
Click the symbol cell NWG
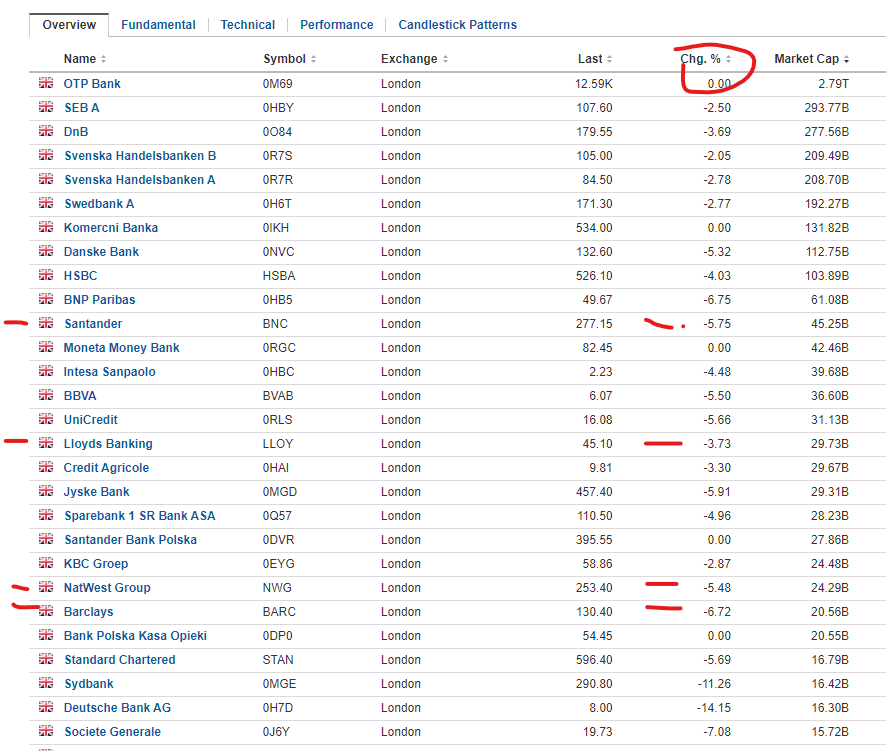277,588
